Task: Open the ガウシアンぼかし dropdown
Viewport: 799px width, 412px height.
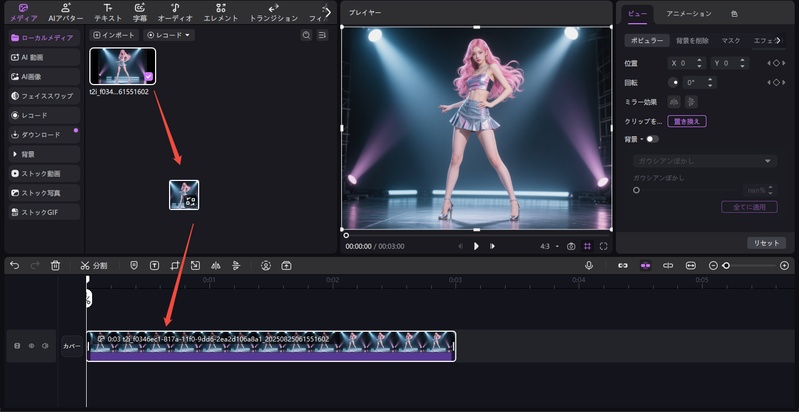Action: coord(705,161)
